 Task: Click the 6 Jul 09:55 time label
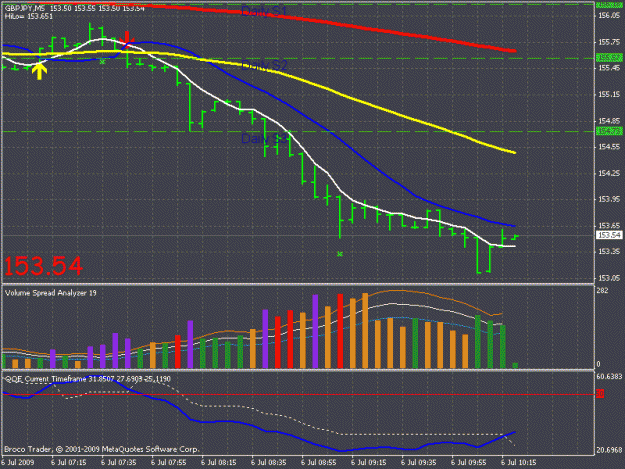pyautogui.click(x=469, y=463)
